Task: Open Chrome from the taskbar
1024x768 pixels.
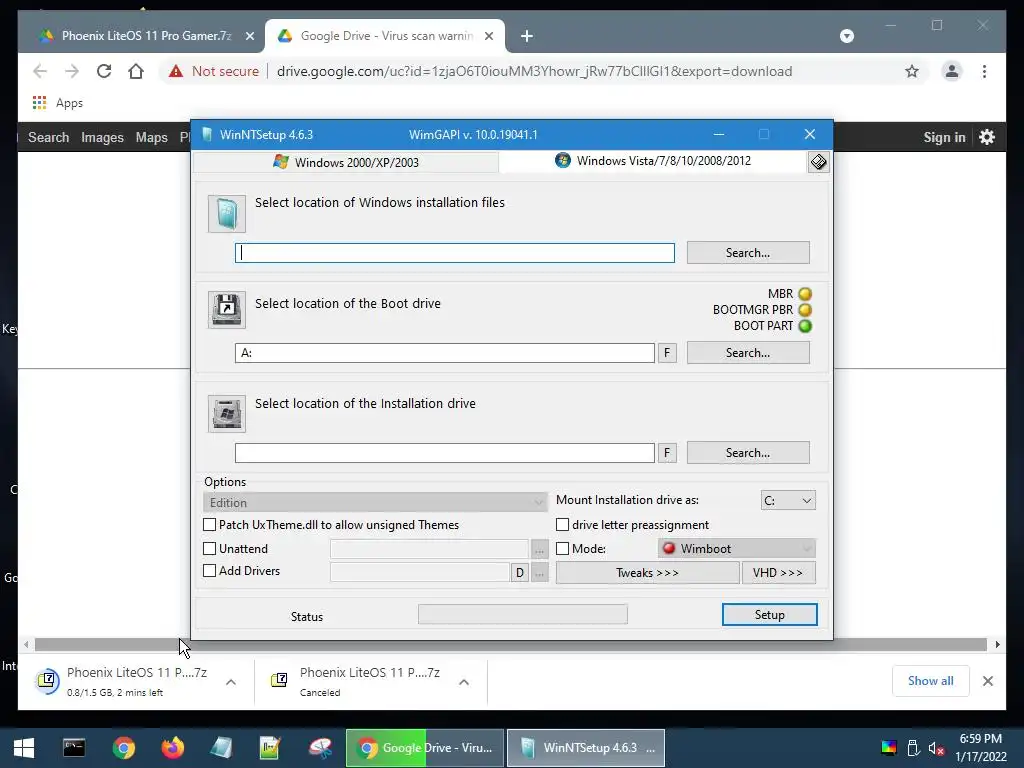Action: point(123,748)
